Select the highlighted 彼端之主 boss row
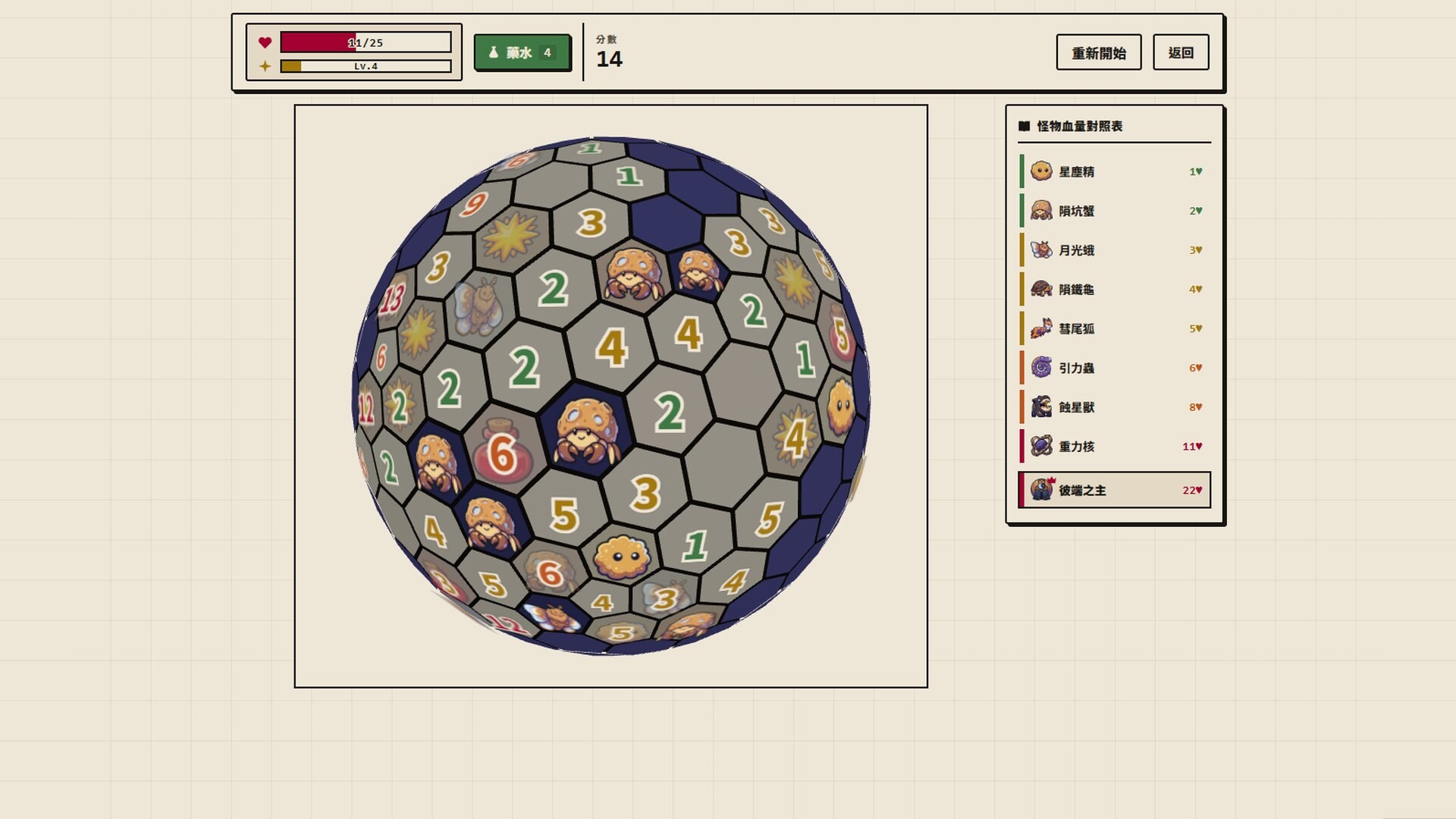This screenshot has height=819, width=1456. [1114, 490]
